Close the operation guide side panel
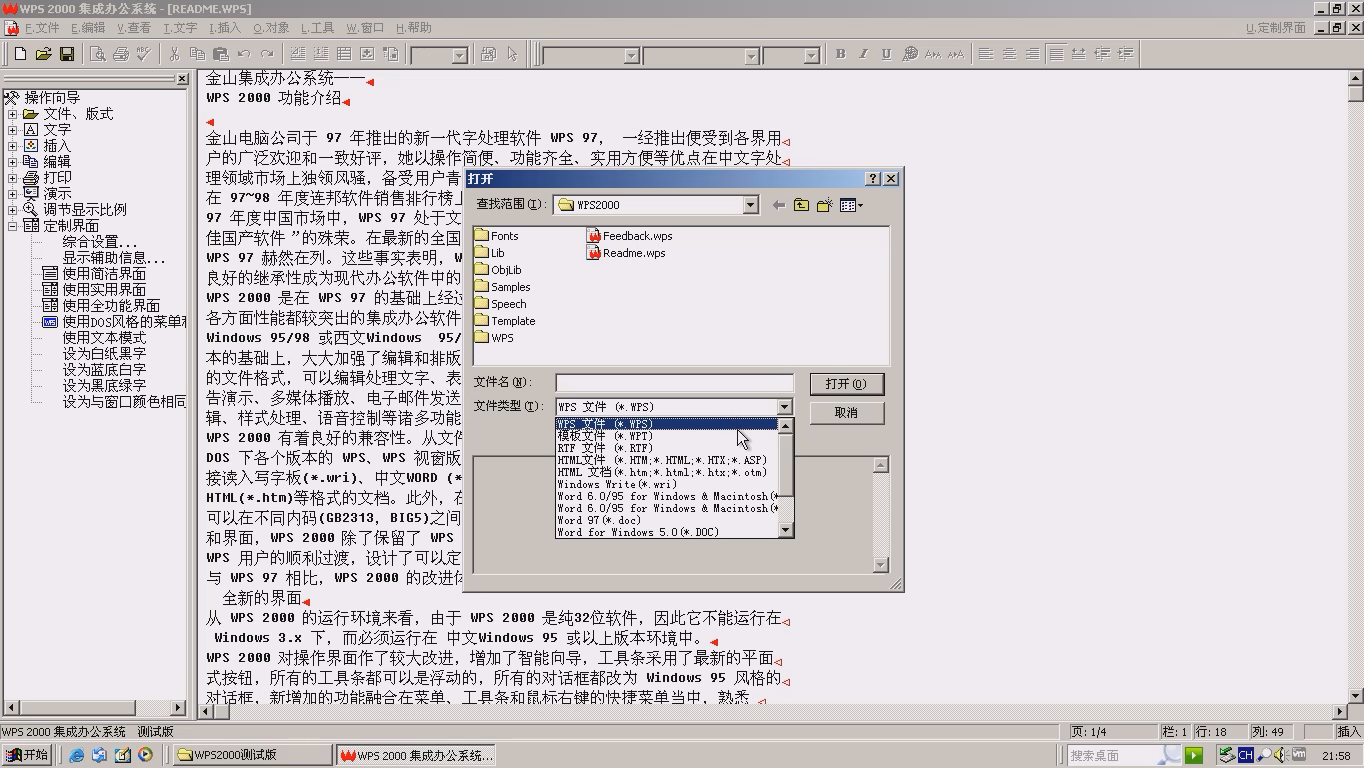The width and height of the screenshot is (1364, 768). [x=181, y=79]
